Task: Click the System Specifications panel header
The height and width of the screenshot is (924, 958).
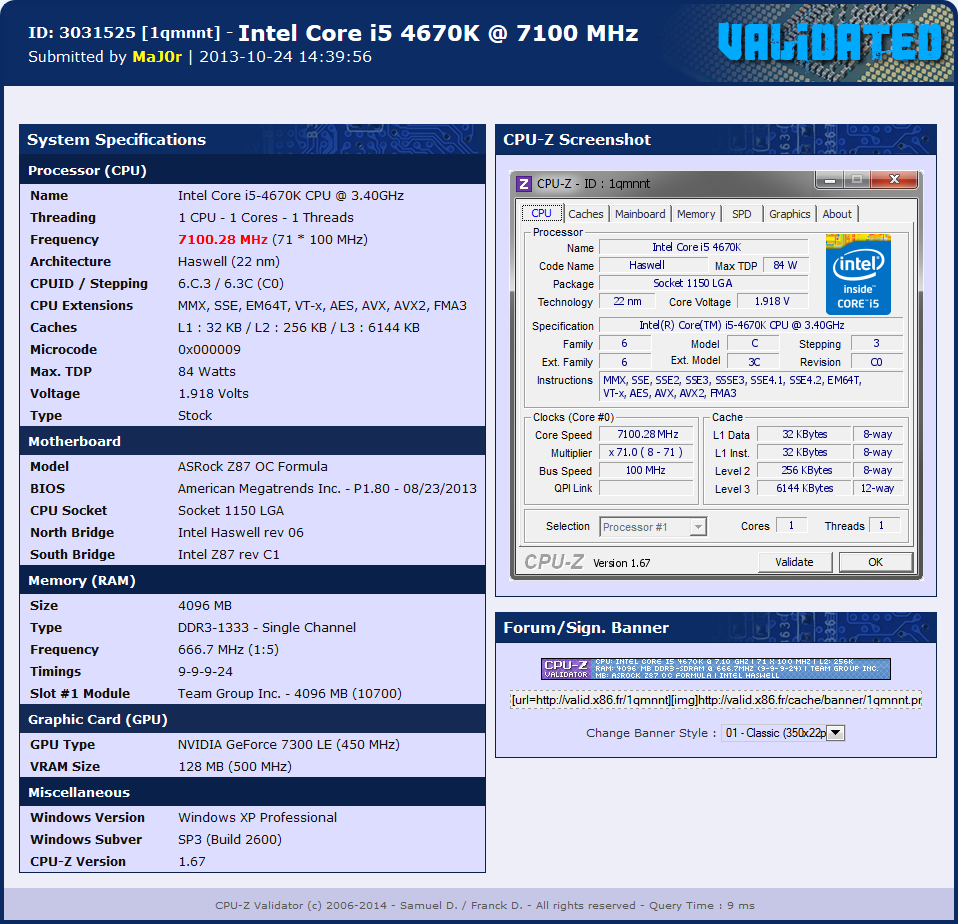Action: 252,139
